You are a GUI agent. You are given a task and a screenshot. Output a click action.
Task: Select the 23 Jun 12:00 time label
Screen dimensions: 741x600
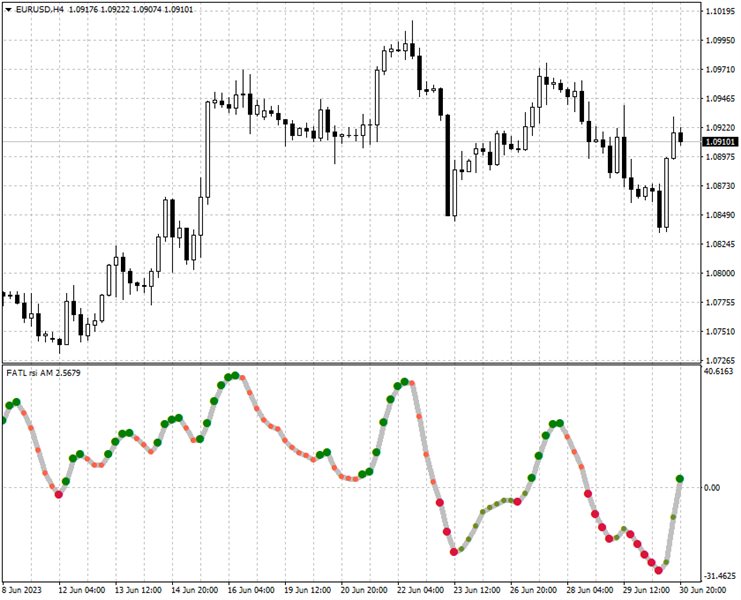[x=477, y=590]
